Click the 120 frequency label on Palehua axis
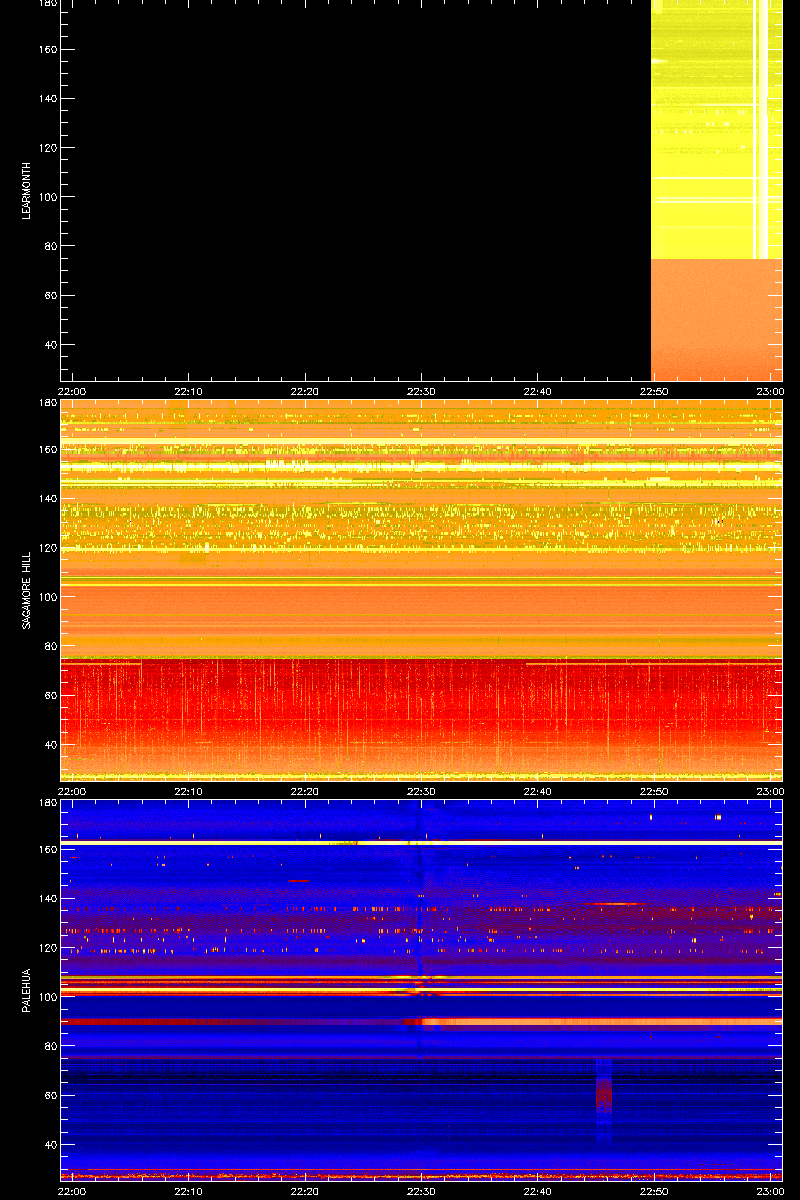 coord(47,948)
